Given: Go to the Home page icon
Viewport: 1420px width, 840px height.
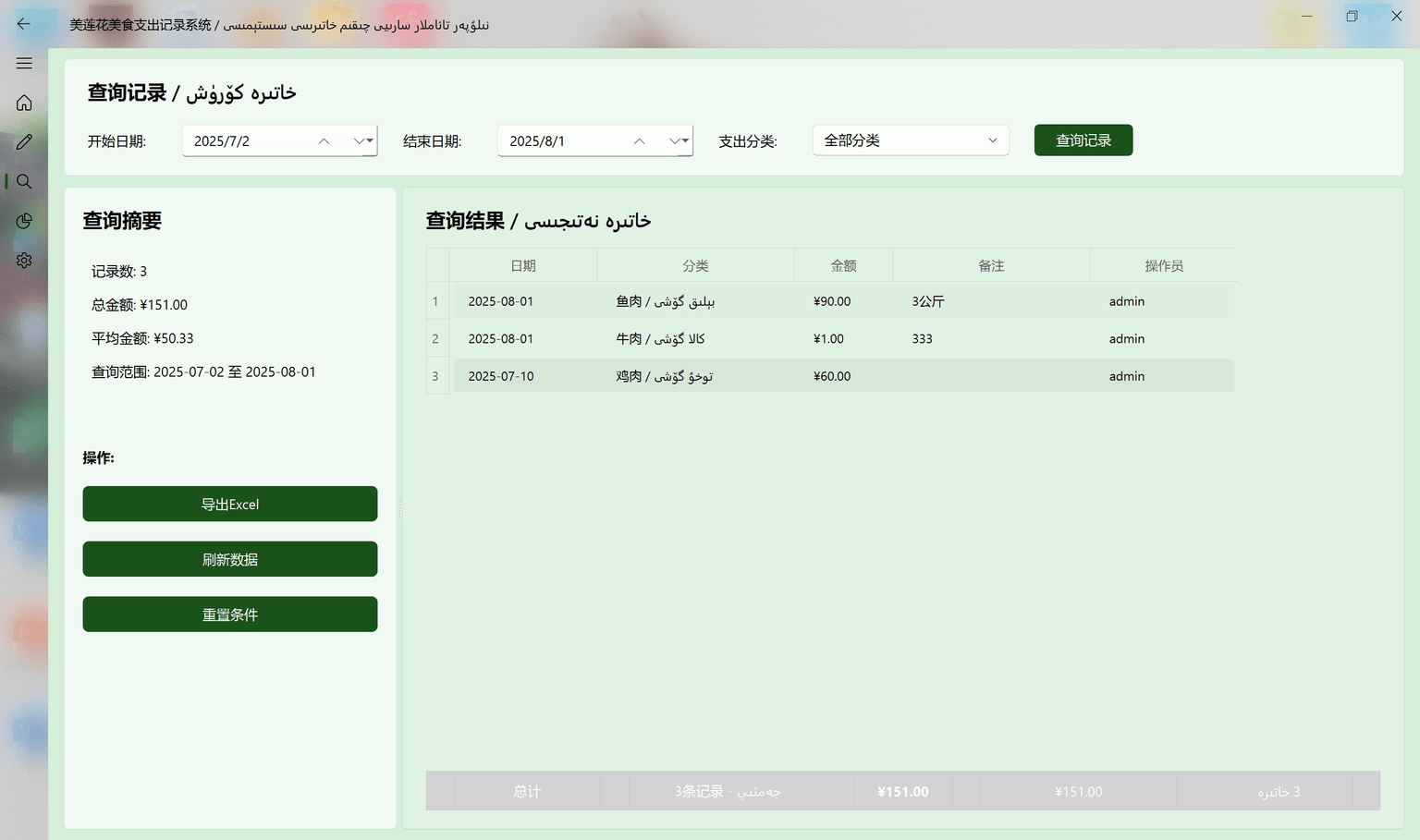Looking at the screenshot, I should 24,103.
